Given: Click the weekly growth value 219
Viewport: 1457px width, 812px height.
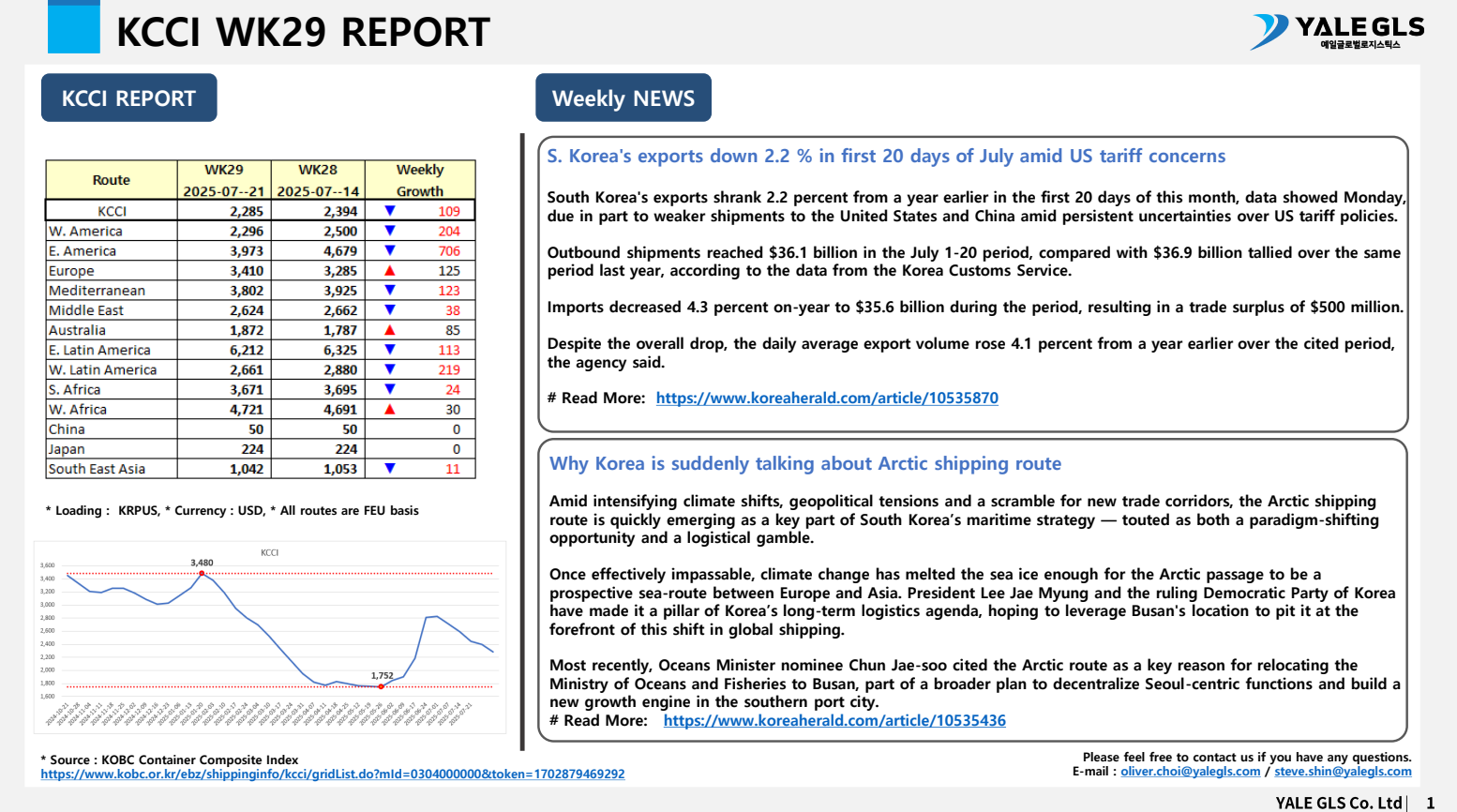Looking at the screenshot, I should pos(449,369).
